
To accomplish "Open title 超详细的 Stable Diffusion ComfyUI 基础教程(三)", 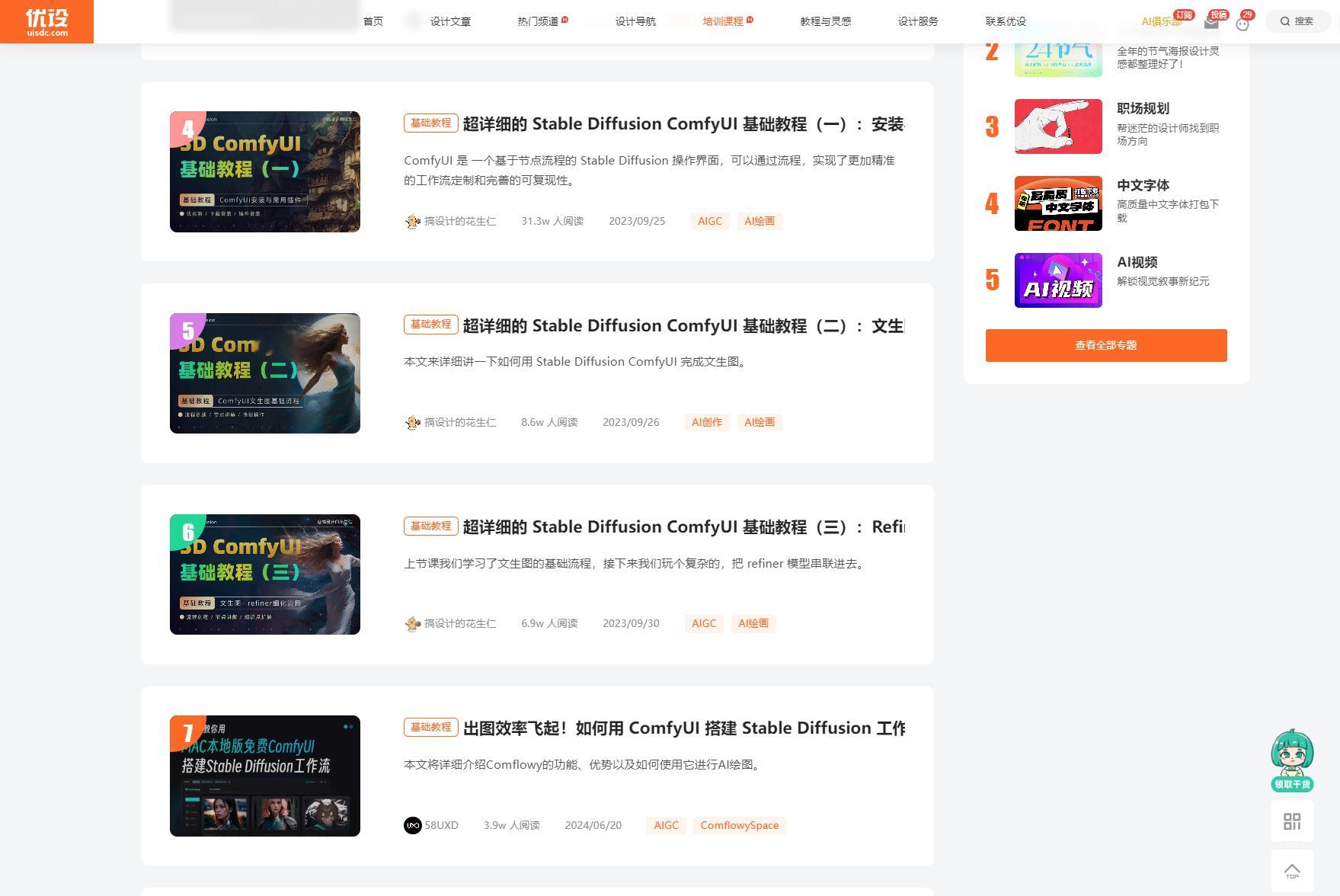I will 683,527.
